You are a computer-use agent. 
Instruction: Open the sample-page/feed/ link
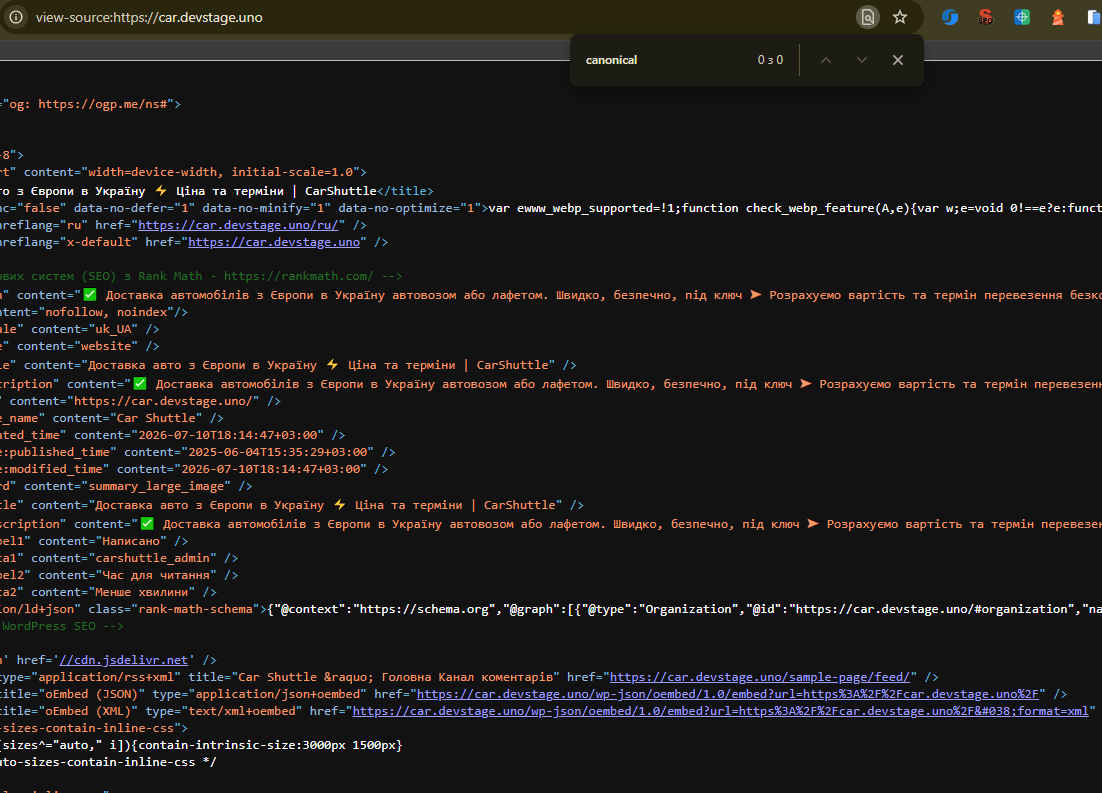(x=760, y=677)
